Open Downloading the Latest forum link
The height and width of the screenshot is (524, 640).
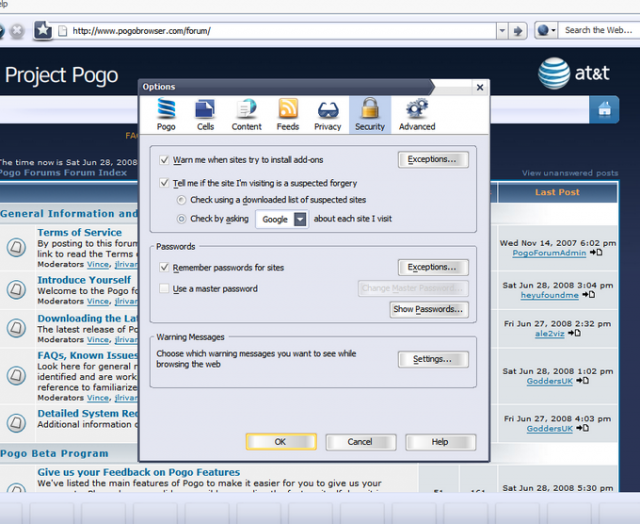click(88, 318)
